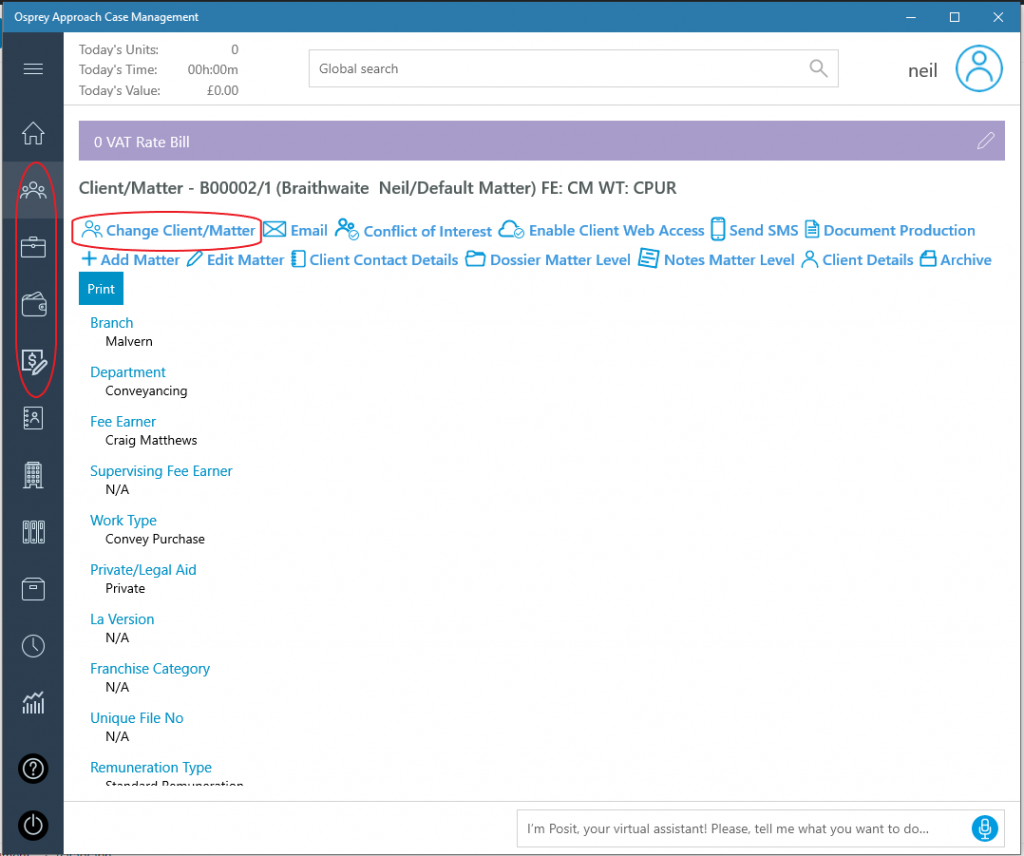Image resolution: width=1024 pixels, height=856 pixels.
Task: Go to the Home icon in sidebar
Action: point(33,133)
